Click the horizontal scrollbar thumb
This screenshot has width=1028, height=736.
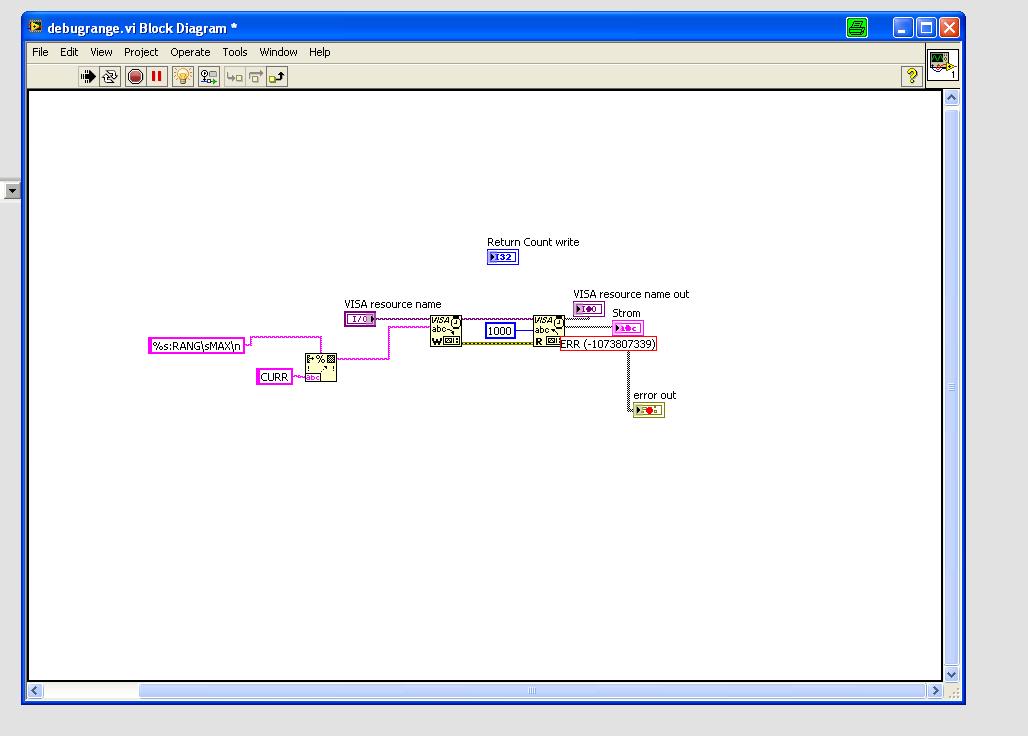pyautogui.click(x=532, y=690)
